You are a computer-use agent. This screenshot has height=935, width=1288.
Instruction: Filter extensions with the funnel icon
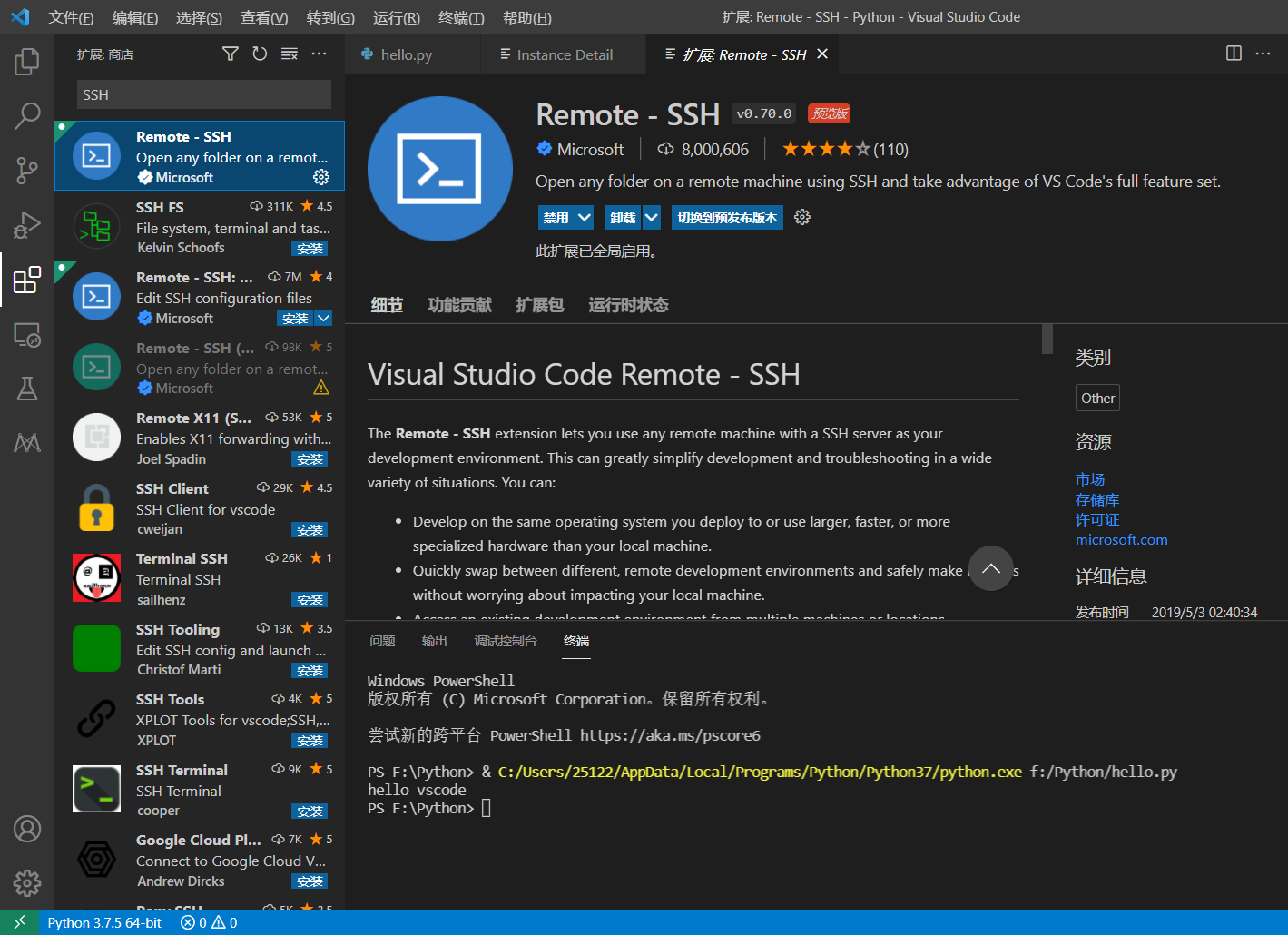(x=231, y=54)
